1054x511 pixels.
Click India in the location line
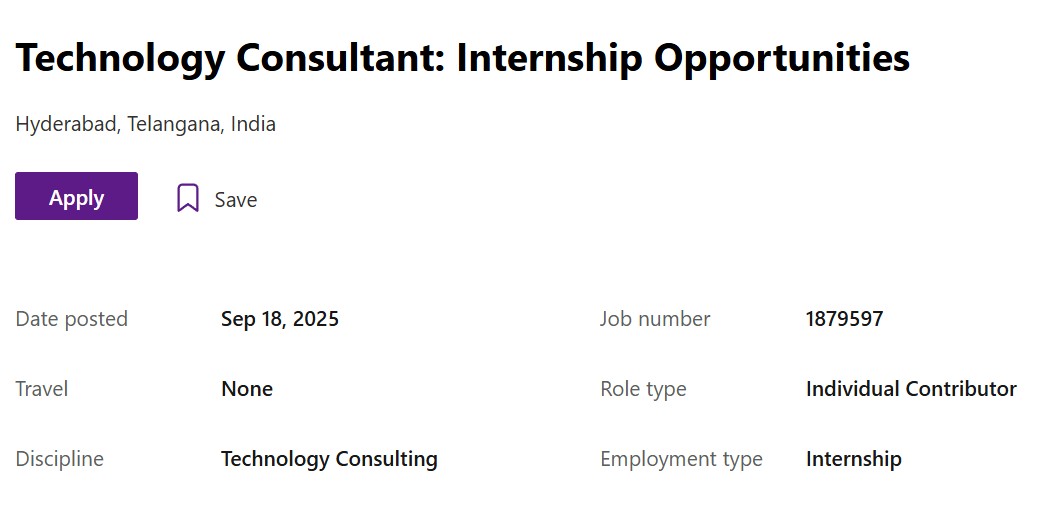[253, 125]
